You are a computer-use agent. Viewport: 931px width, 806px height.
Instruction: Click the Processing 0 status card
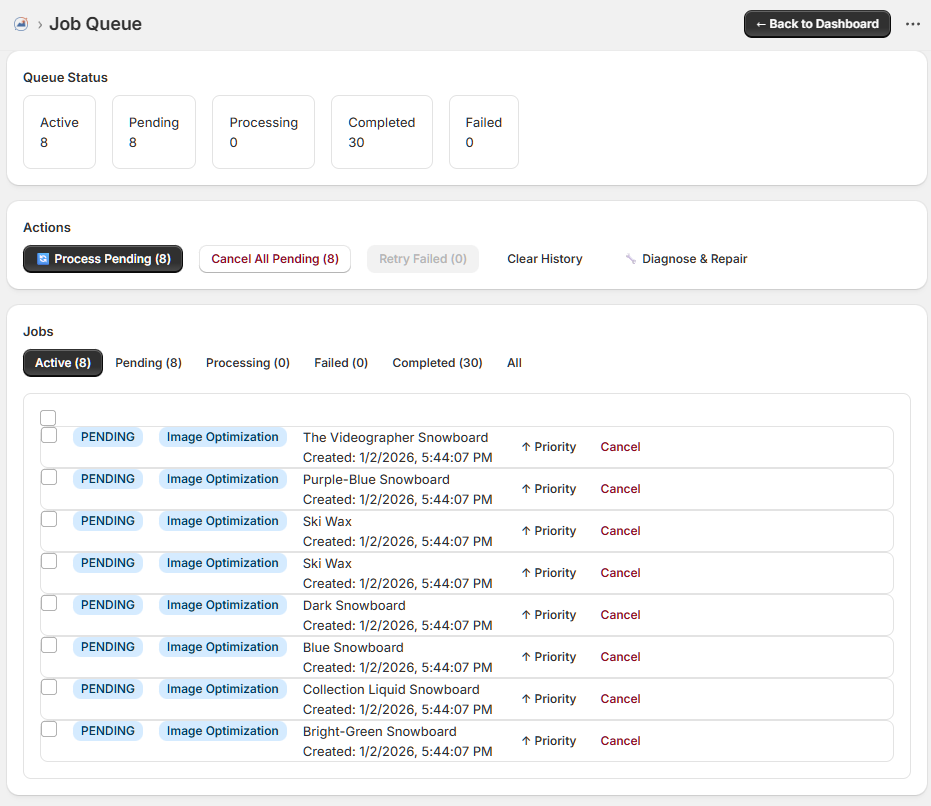pyautogui.click(x=264, y=132)
